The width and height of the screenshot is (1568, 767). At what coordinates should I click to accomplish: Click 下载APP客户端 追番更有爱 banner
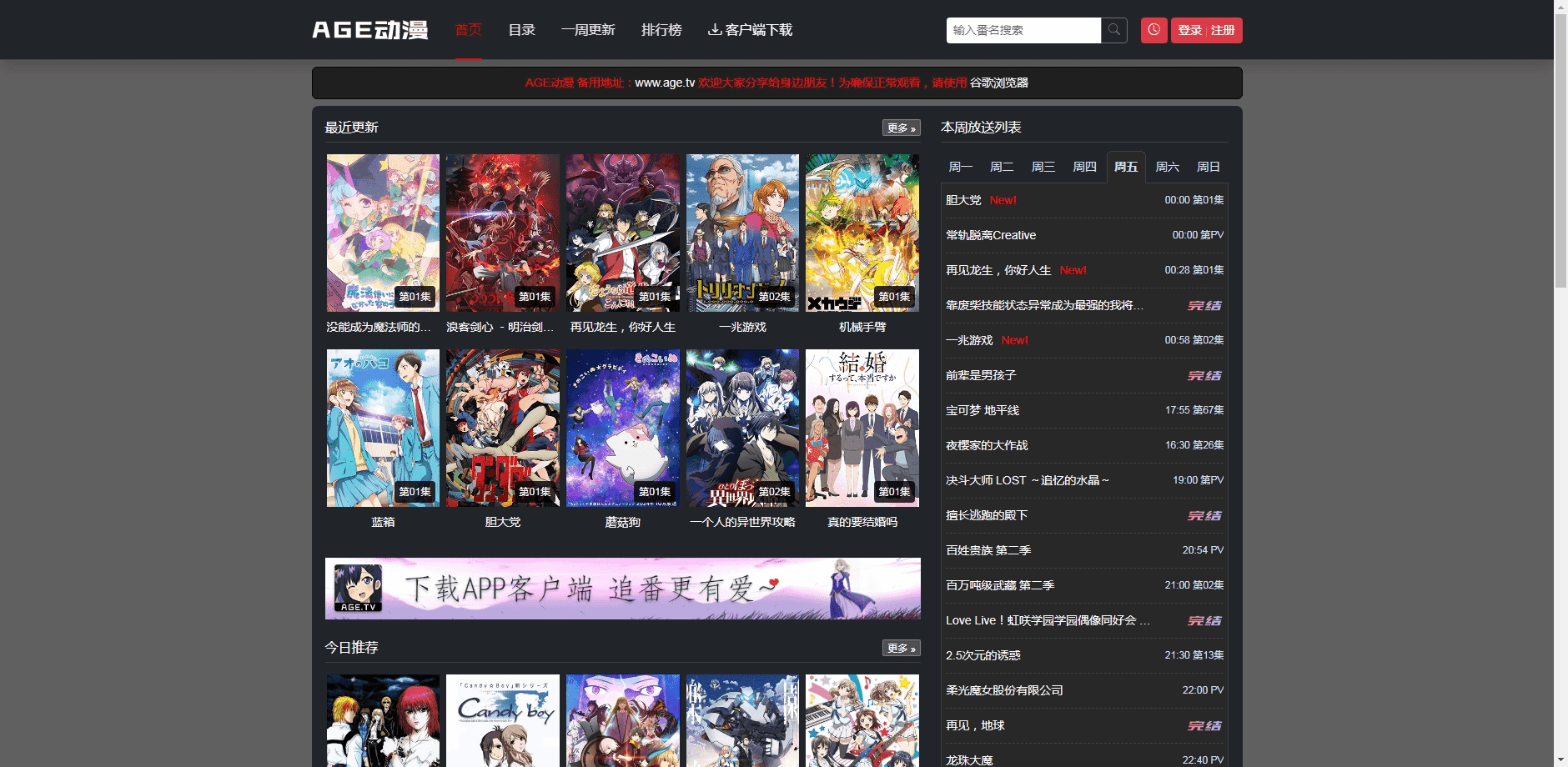pos(623,589)
